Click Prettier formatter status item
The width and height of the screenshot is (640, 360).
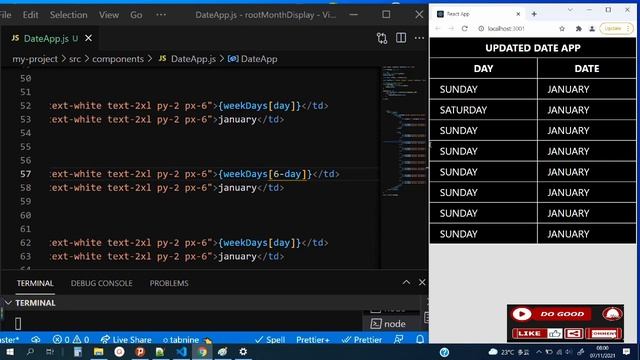point(362,340)
